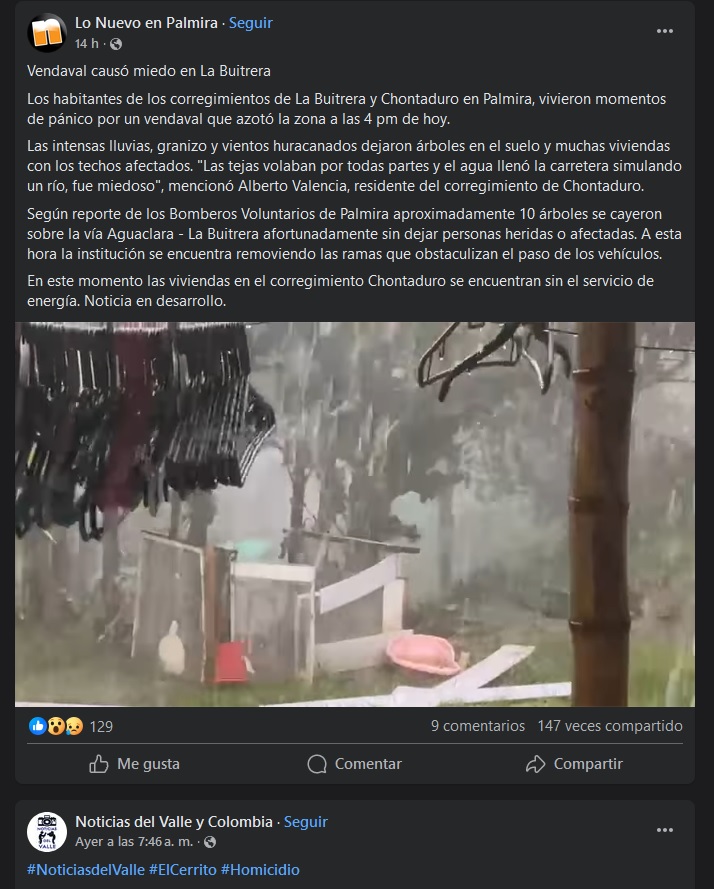The width and height of the screenshot is (714, 889).
Task: Open the #ElCerrito hashtag
Action: tap(183, 870)
